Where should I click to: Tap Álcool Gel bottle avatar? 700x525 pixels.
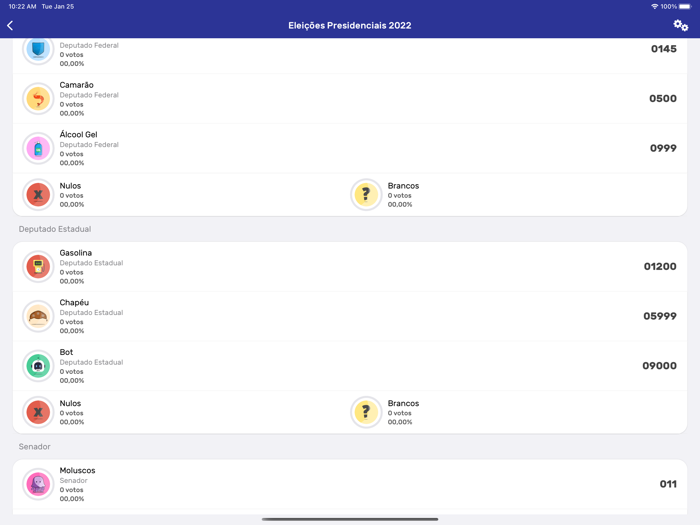tap(38, 148)
